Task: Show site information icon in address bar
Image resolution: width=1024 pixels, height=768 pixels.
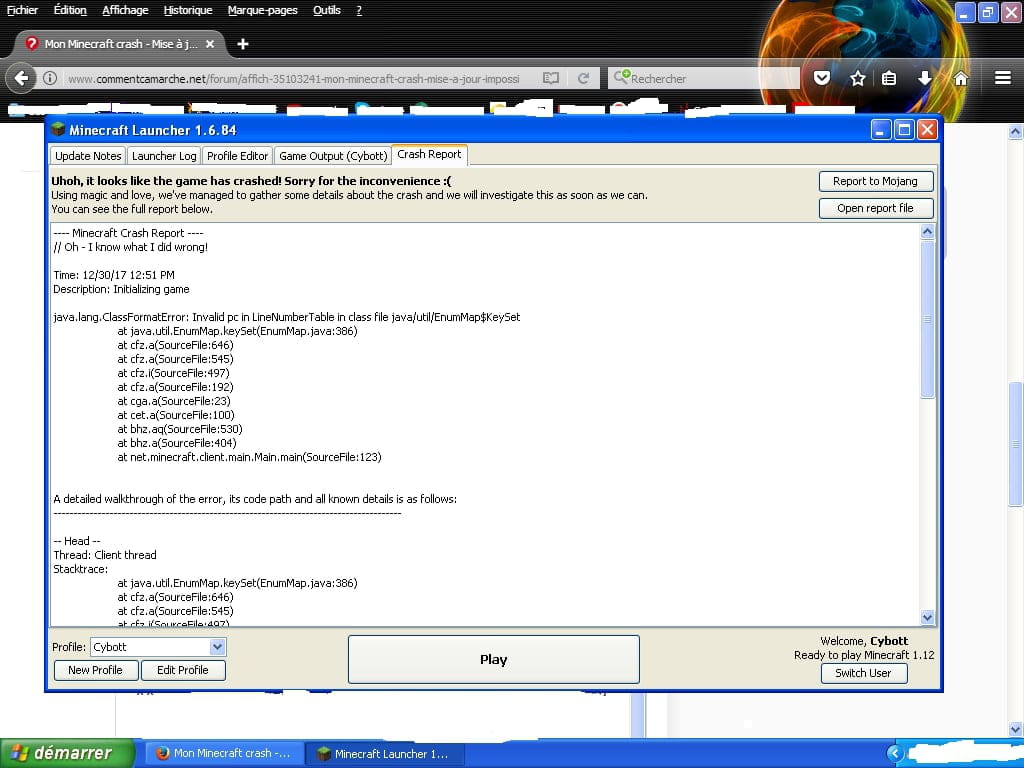Action: [50, 78]
